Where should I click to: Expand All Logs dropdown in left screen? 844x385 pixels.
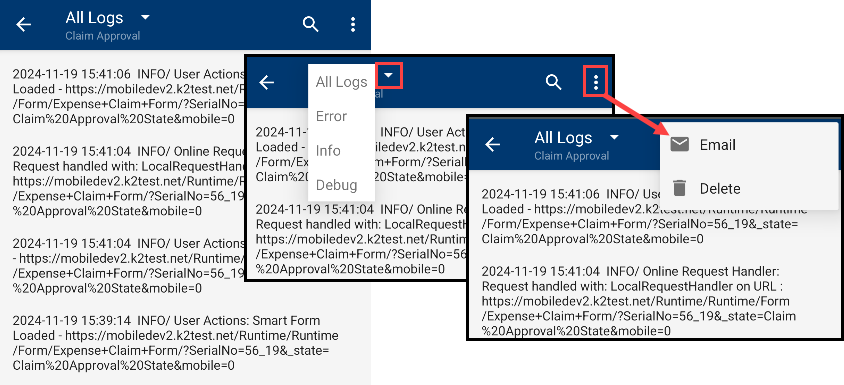coord(145,17)
